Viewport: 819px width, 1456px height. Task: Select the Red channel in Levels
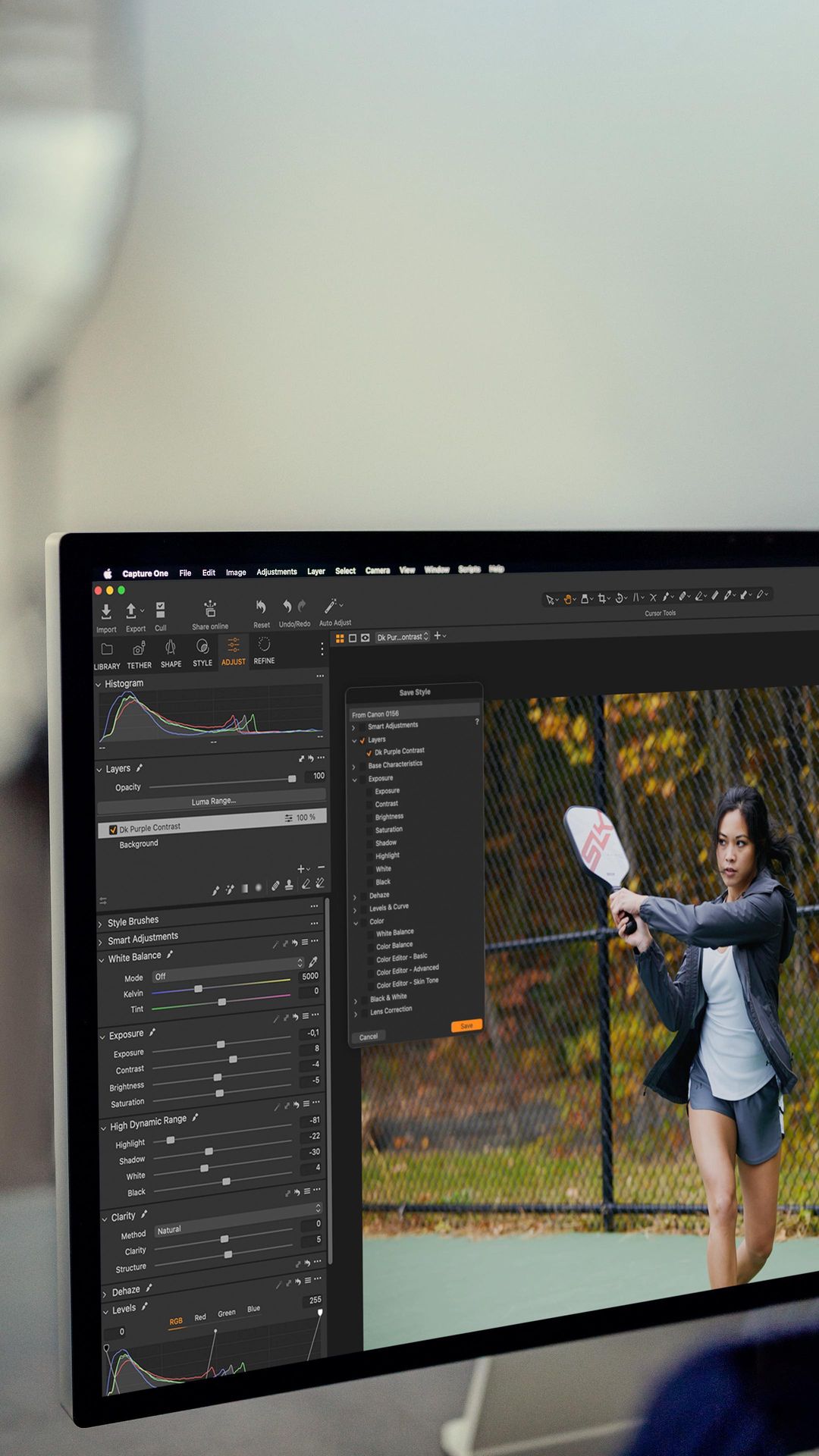200,1317
